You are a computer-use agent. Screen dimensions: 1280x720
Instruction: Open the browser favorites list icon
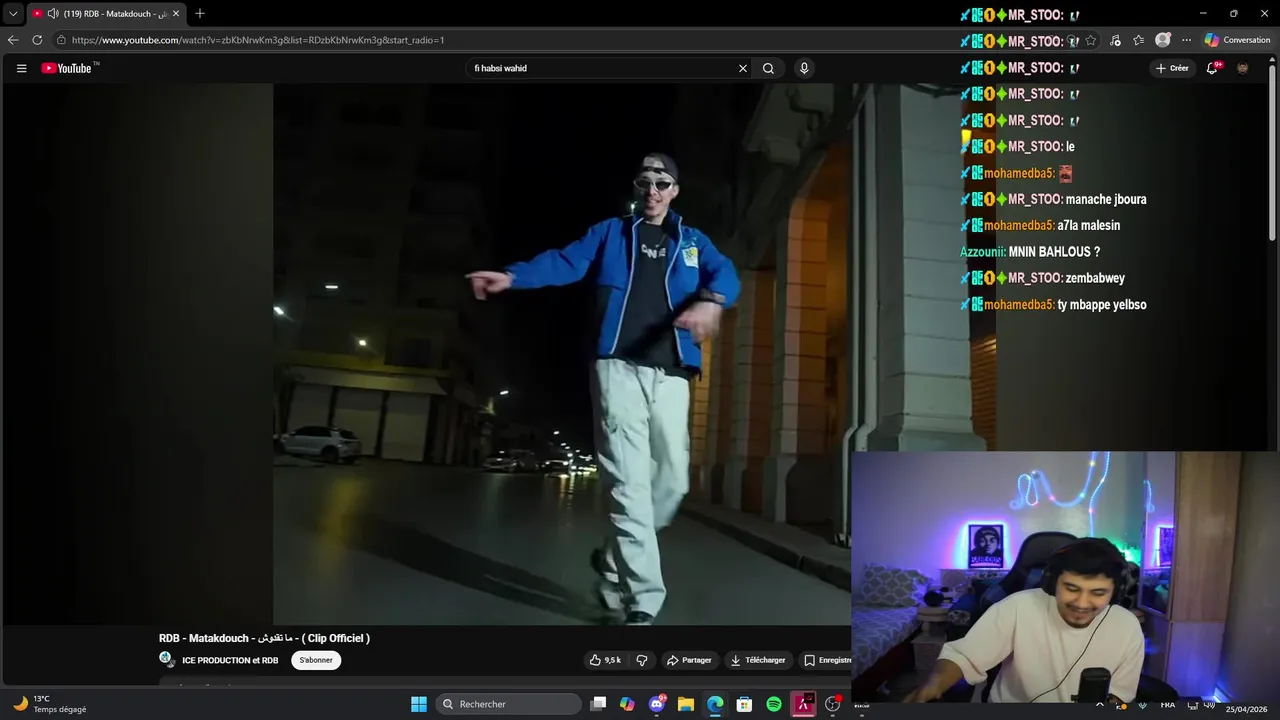pyautogui.click(x=1138, y=40)
